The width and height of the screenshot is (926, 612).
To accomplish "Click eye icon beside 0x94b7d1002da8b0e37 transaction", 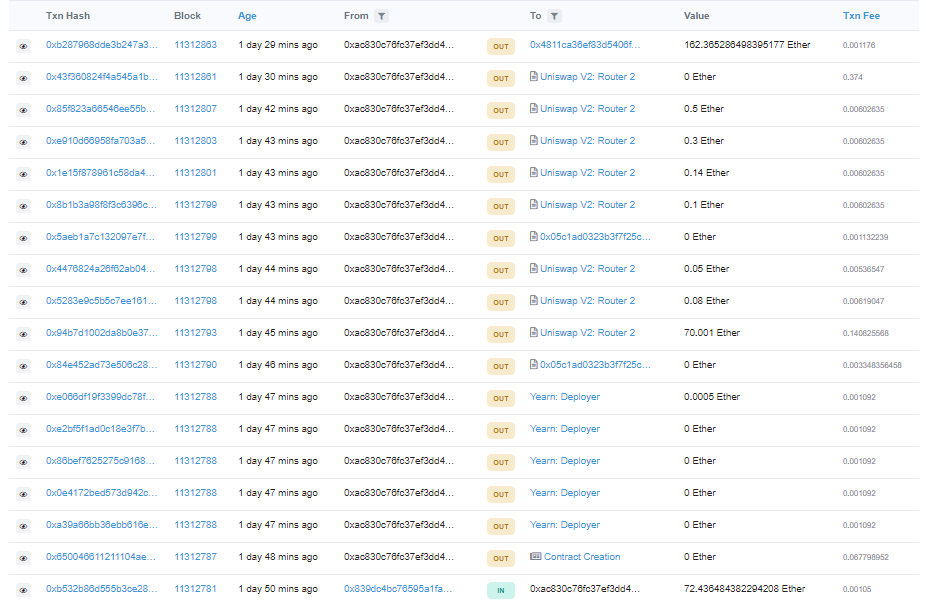I will click(23, 334).
